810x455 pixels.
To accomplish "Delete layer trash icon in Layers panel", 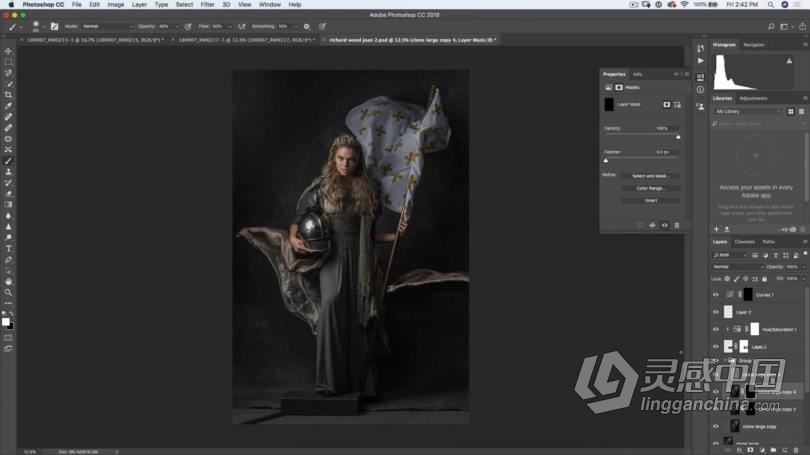I will pos(796,450).
